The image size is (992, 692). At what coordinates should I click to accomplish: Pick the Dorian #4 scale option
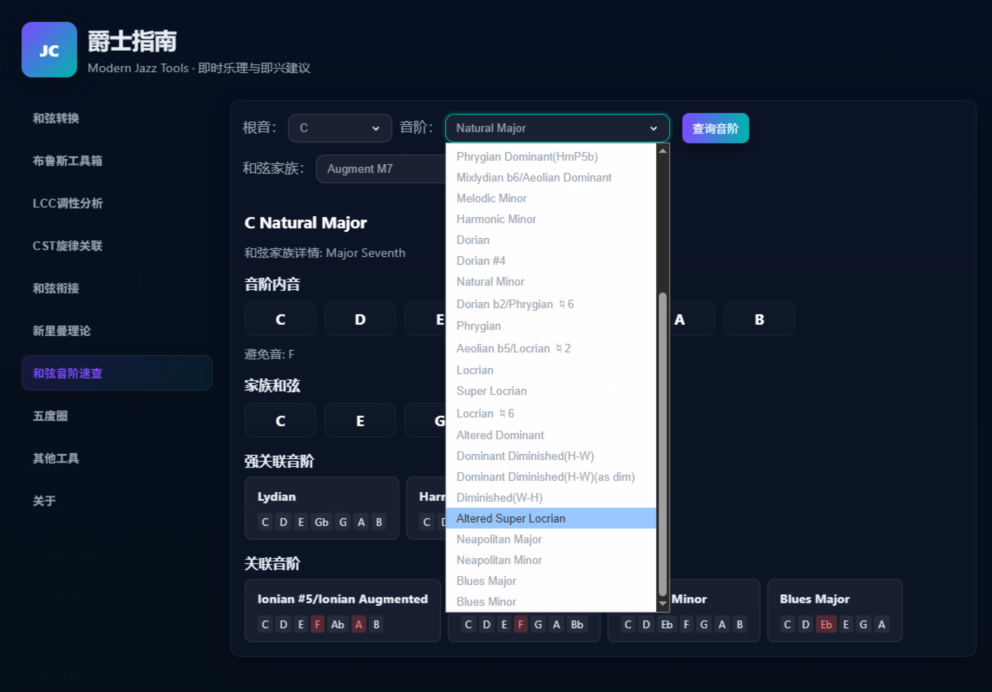coord(550,261)
